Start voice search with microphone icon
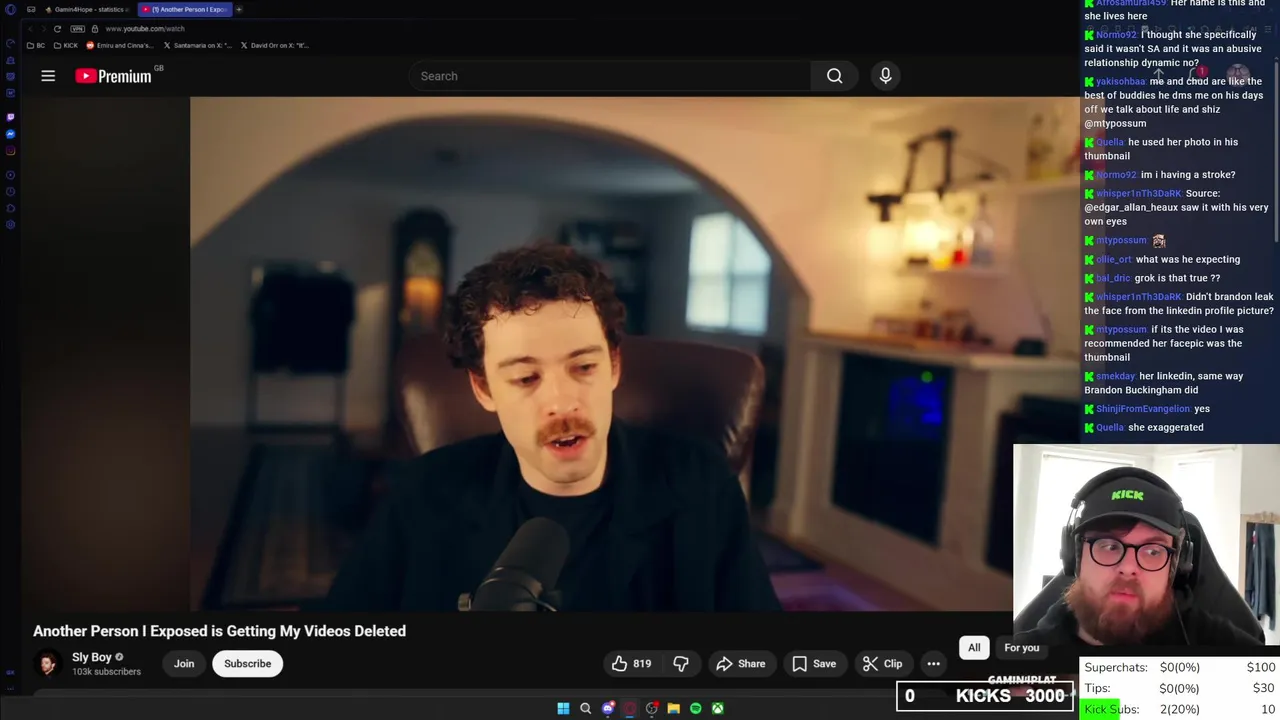This screenshot has height=720, width=1280. coord(885,76)
